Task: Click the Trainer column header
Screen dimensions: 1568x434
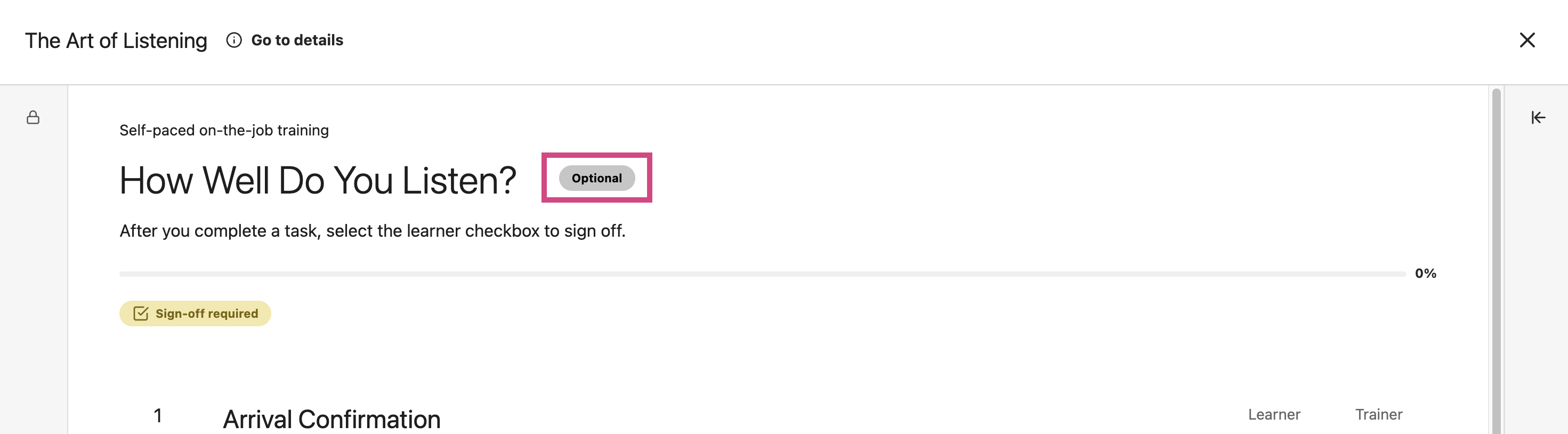Action: pyautogui.click(x=1378, y=414)
